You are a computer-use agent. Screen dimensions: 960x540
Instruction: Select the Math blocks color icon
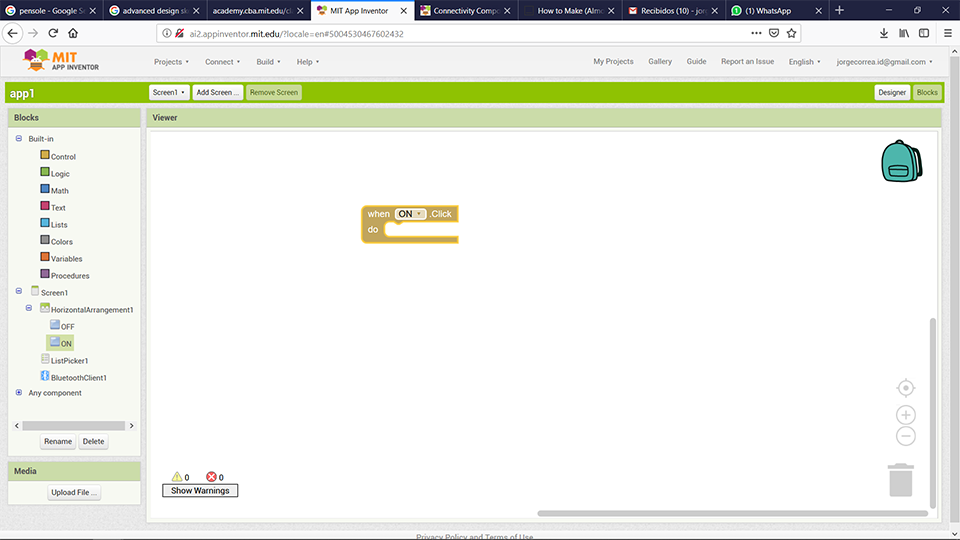45,189
